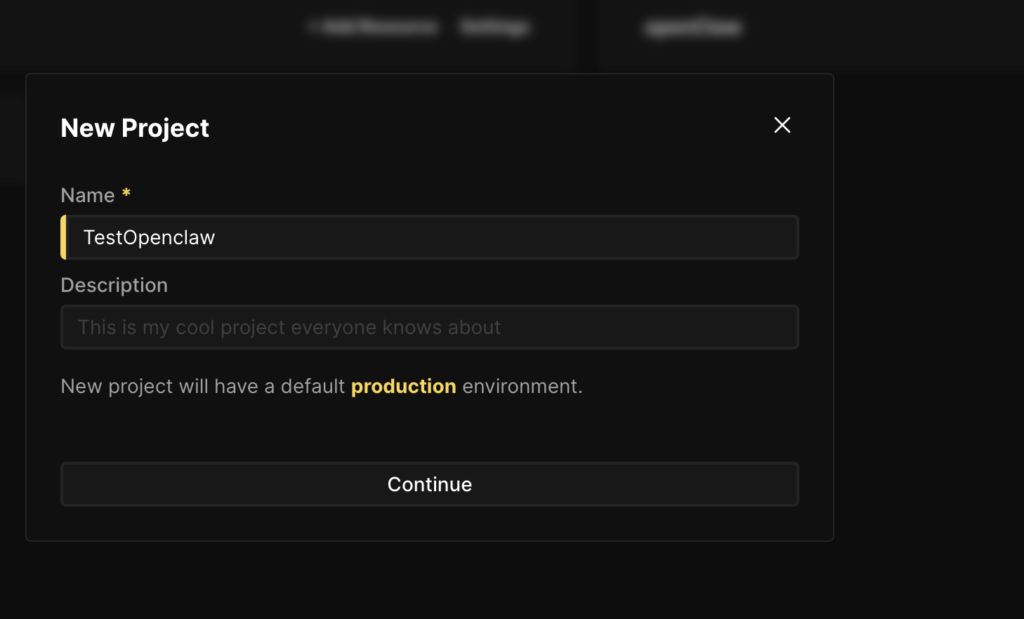Click the Name field label
Screen dimensions: 1024x619
click(x=87, y=195)
